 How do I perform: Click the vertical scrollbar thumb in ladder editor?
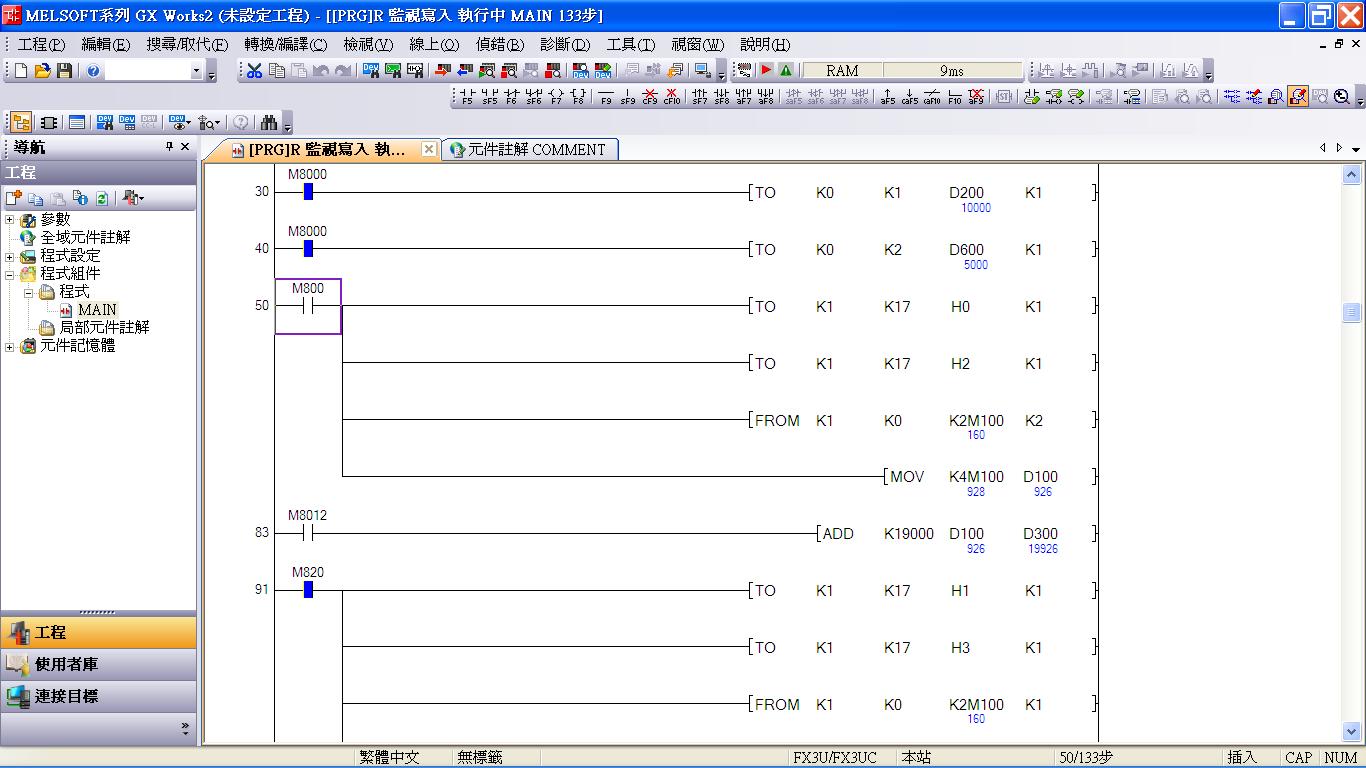click(x=1352, y=313)
